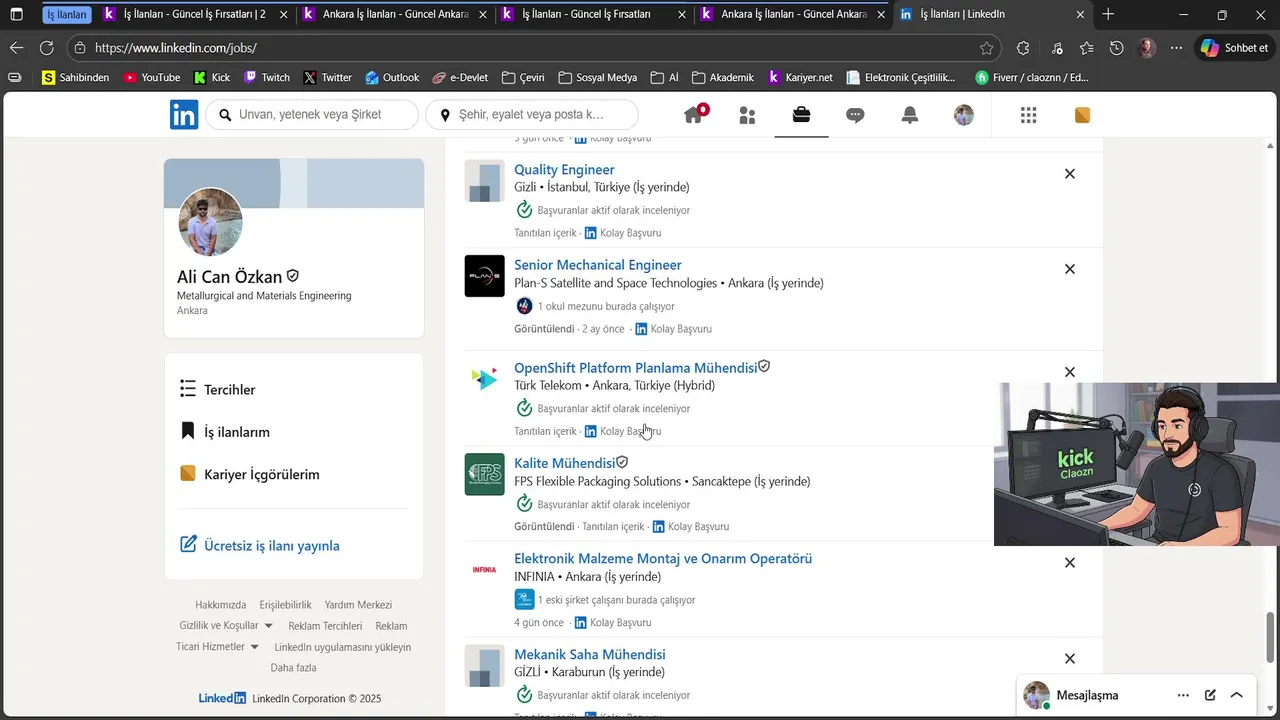Open browser extensions puzzle icon
The image size is (1280, 720).
tap(1023, 48)
